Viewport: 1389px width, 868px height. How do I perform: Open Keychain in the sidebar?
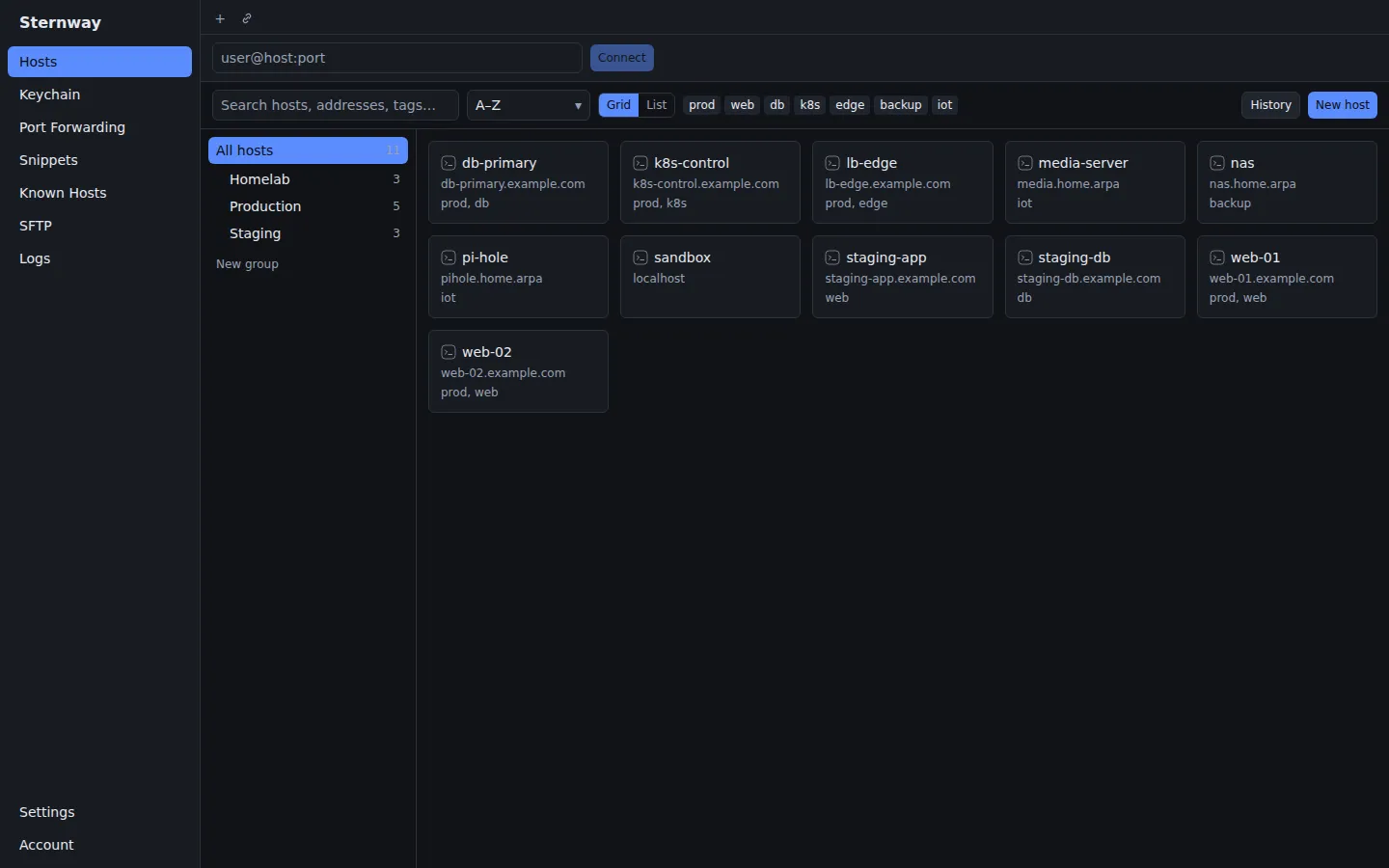pyautogui.click(x=99, y=95)
